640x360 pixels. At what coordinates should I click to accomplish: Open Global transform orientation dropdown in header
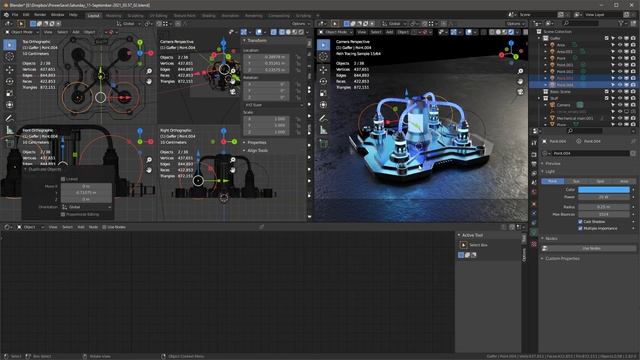pyautogui.click(x=128, y=24)
